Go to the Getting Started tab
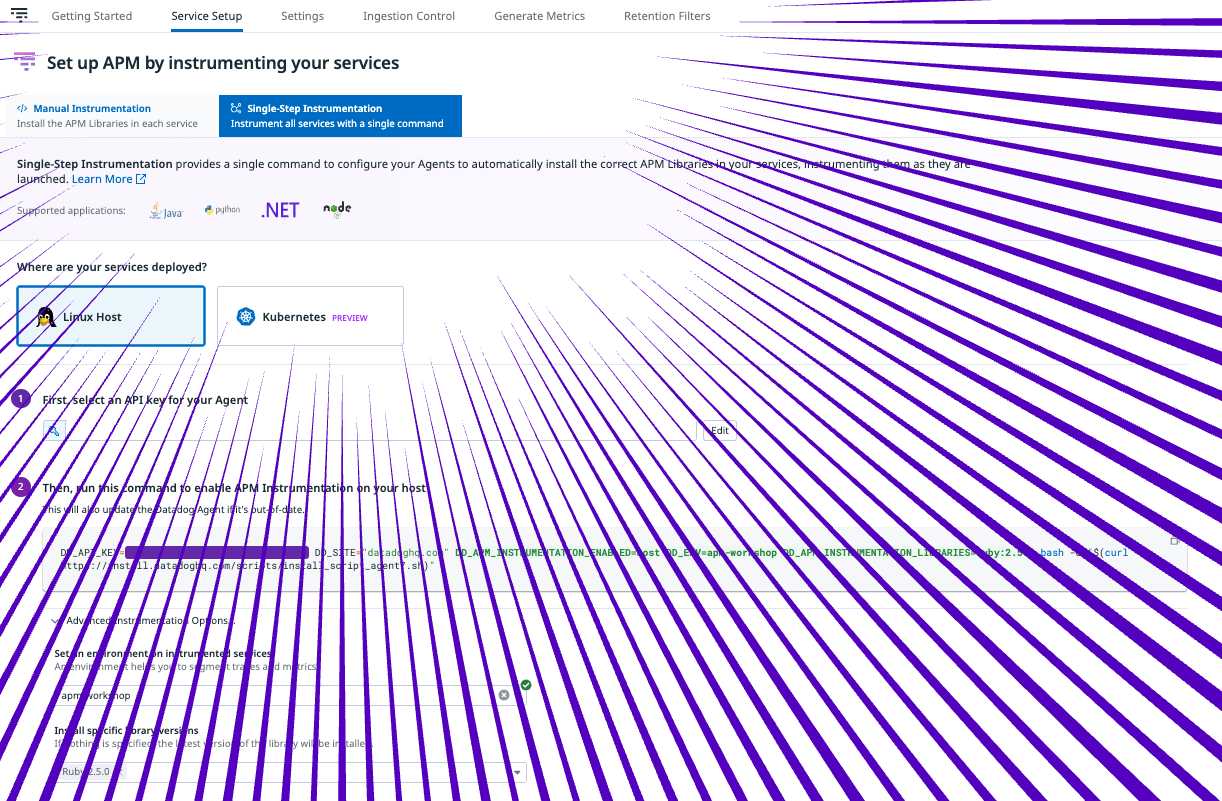This screenshot has width=1222, height=801. [x=92, y=16]
